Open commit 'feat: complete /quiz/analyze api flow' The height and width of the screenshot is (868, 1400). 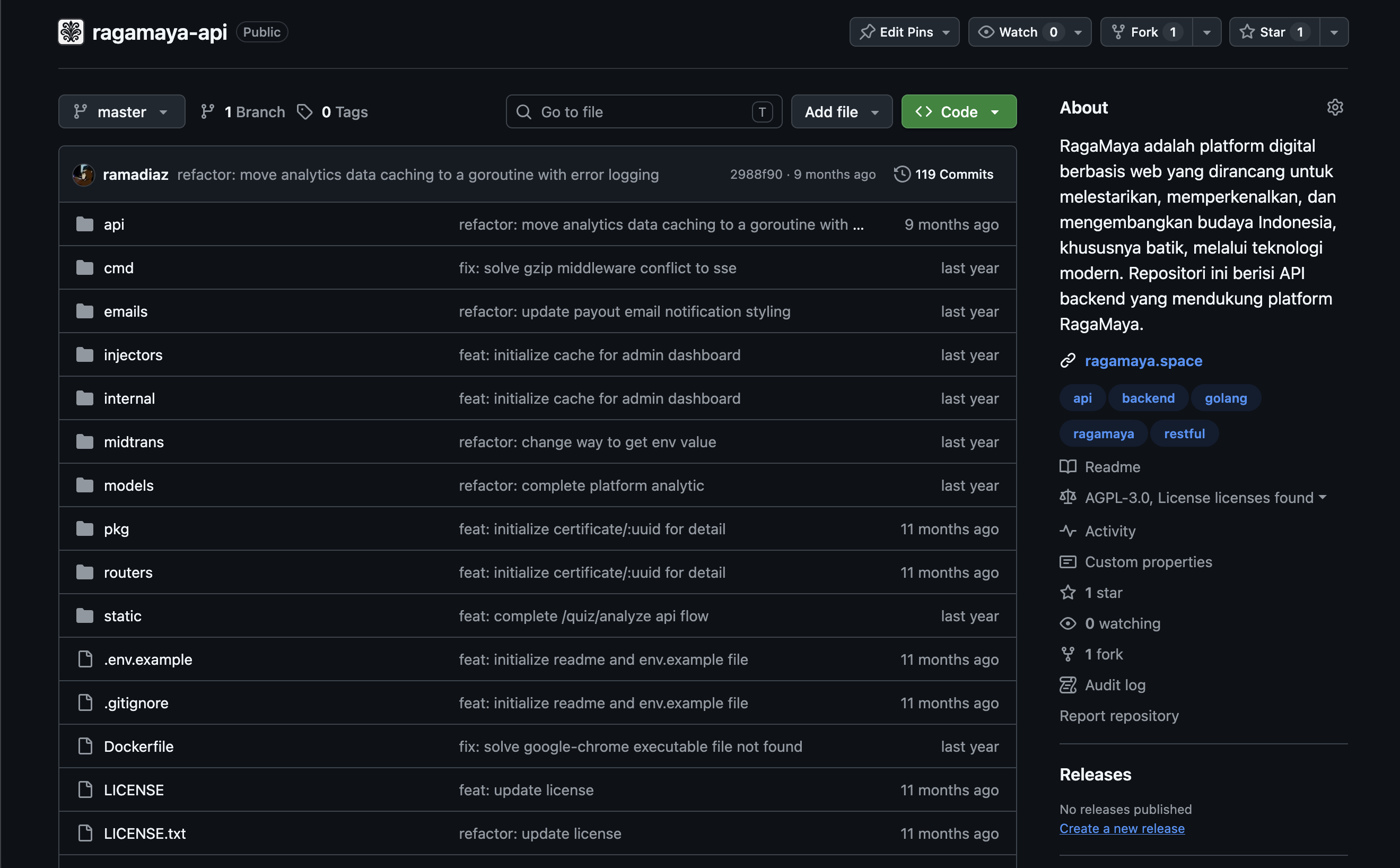click(x=583, y=616)
